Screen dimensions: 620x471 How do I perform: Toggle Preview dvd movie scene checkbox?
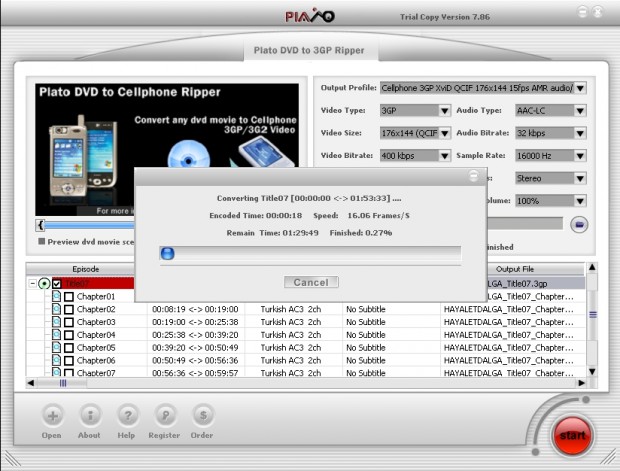coord(42,241)
